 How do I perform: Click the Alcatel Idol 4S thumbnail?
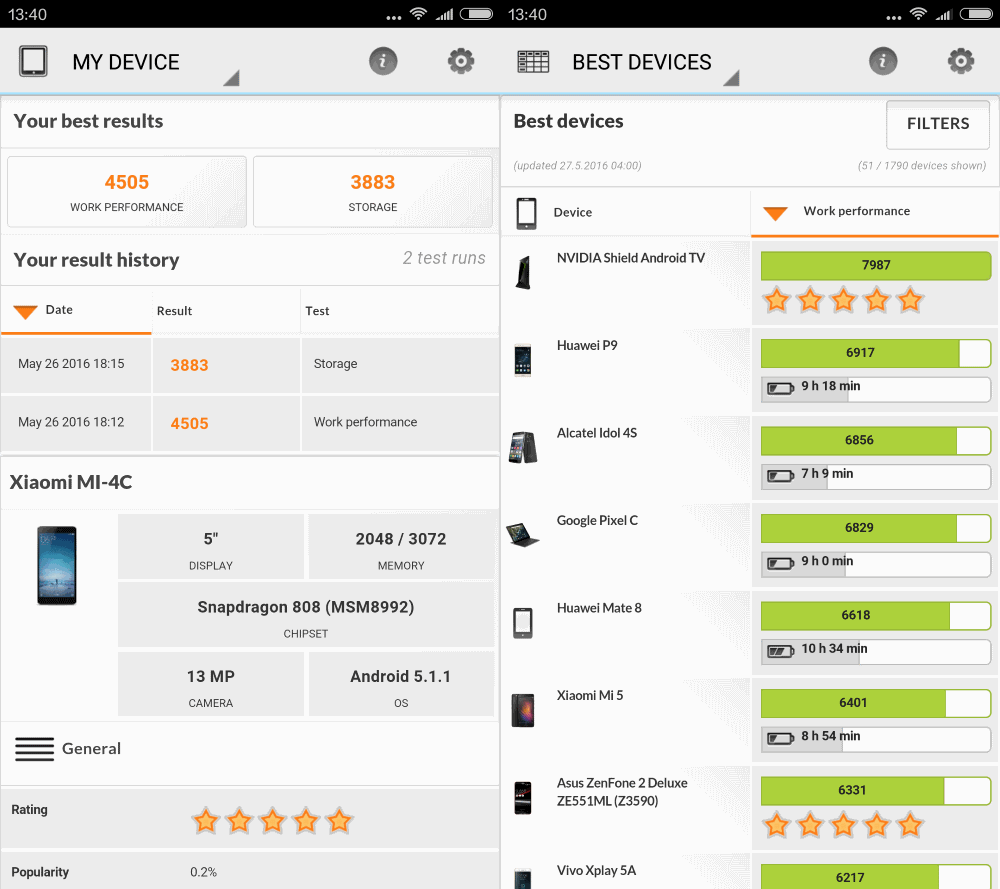[x=523, y=447]
